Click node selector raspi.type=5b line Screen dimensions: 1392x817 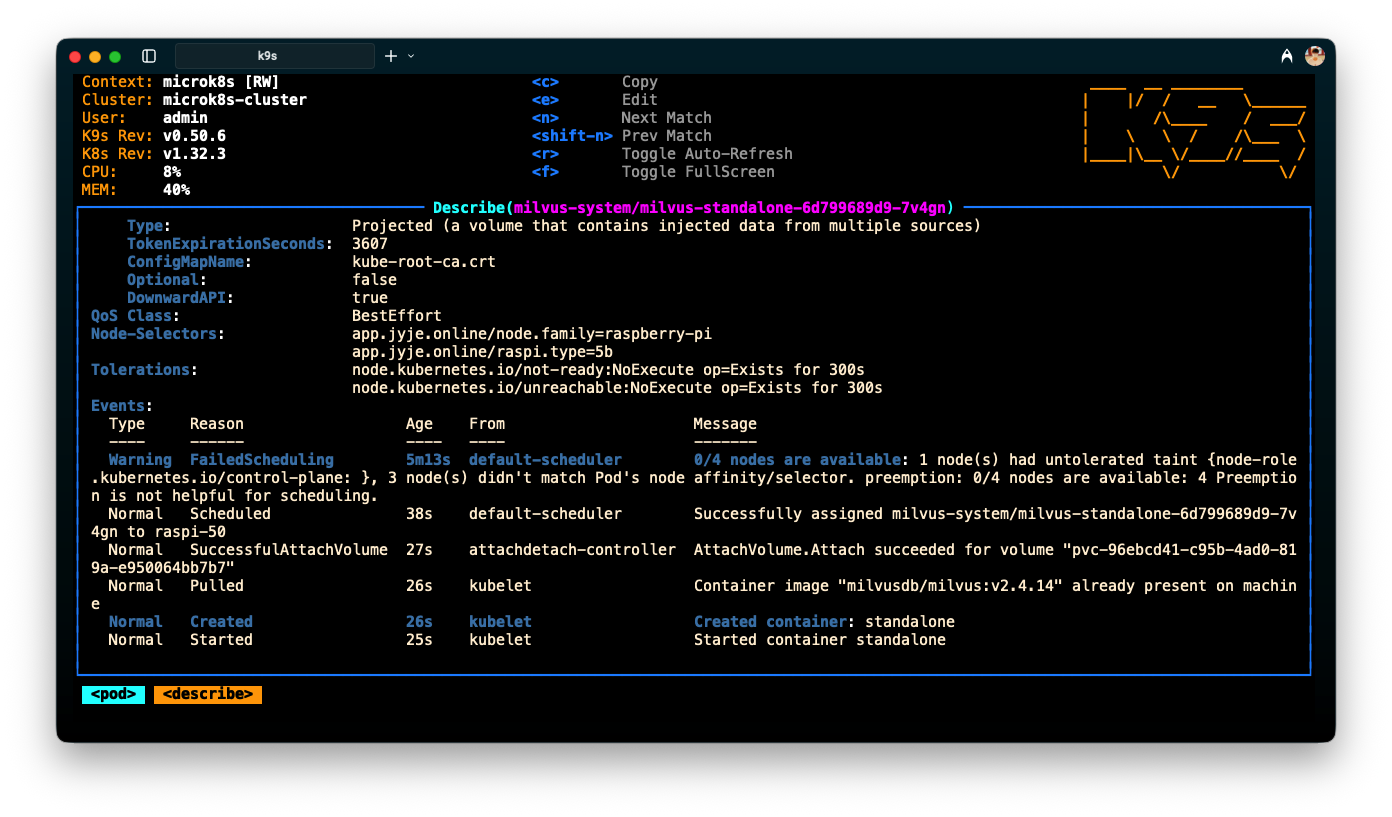483,352
